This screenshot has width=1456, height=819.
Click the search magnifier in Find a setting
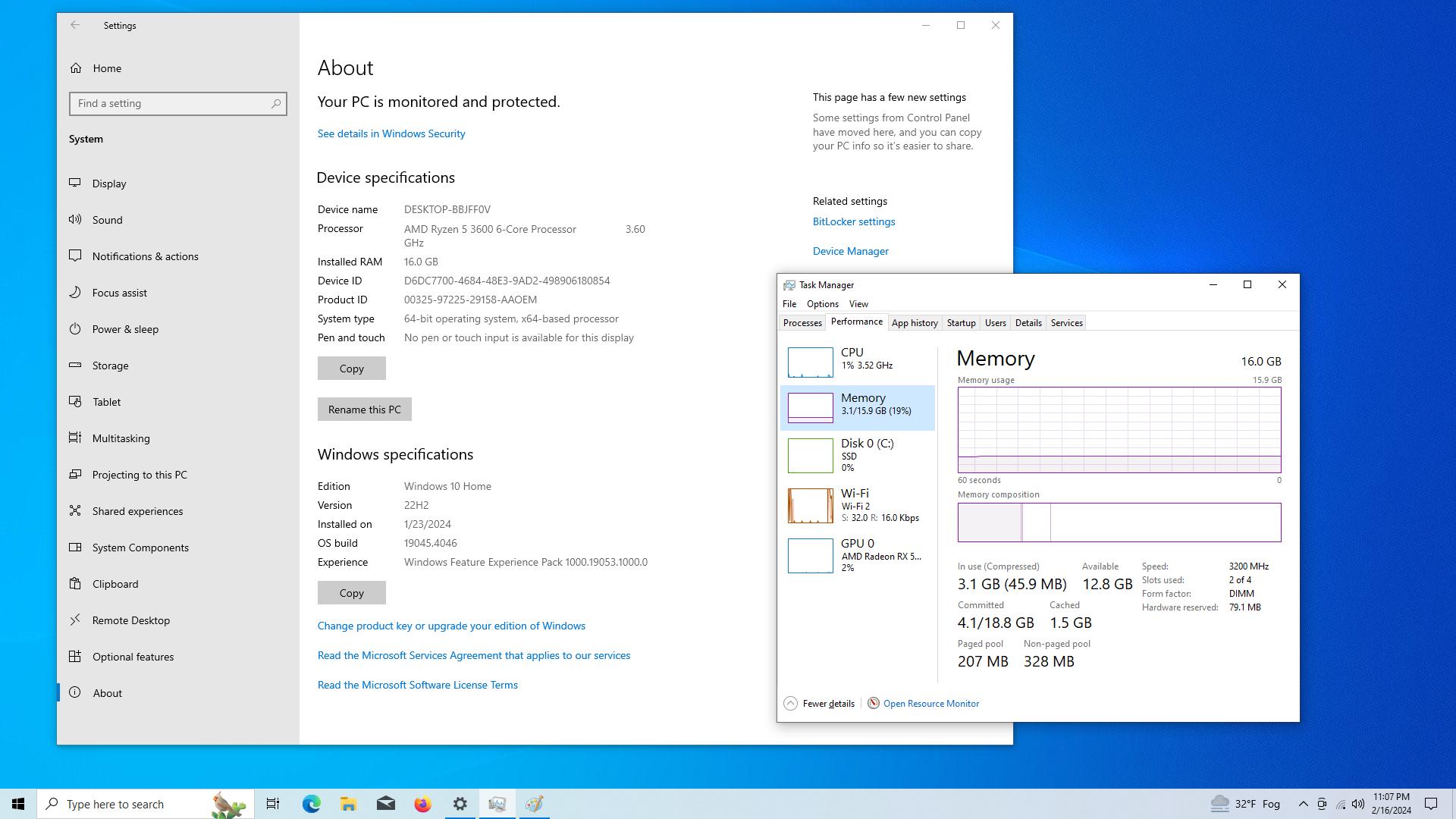276,103
